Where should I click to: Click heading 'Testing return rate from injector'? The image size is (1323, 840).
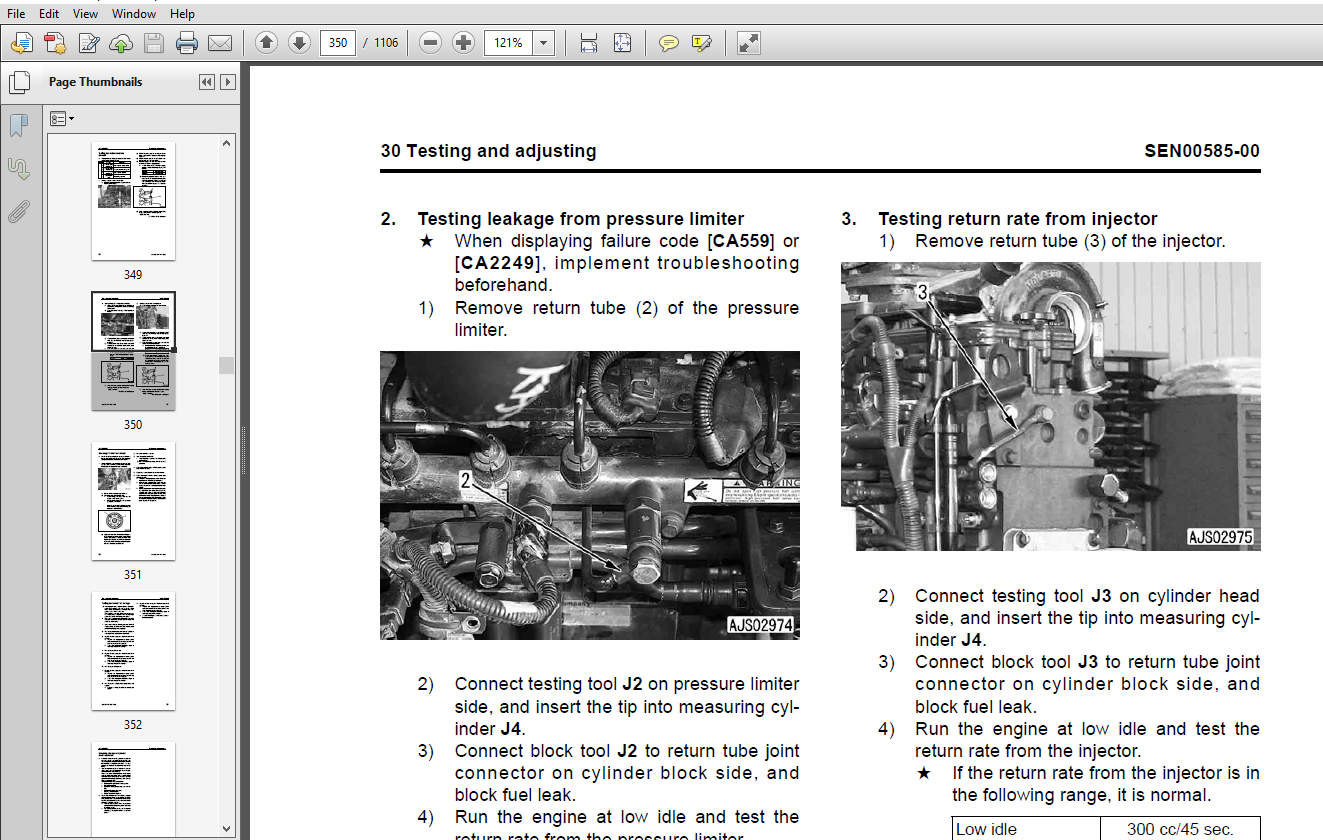pyautogui.click(x=1018, y=219)
